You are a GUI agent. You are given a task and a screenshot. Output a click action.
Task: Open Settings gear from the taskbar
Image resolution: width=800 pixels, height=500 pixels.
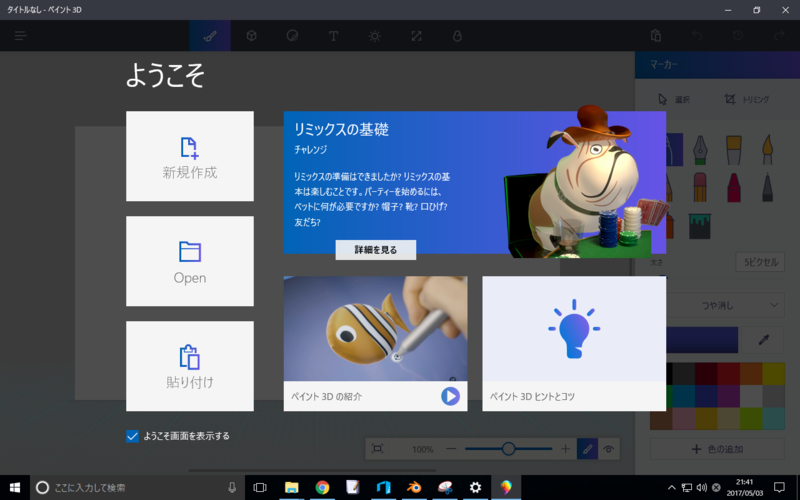[x=475, y=488]
